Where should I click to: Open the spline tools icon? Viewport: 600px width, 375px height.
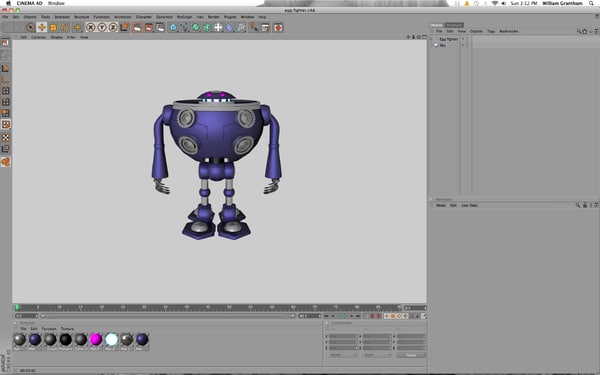click(x=184, y=27)
